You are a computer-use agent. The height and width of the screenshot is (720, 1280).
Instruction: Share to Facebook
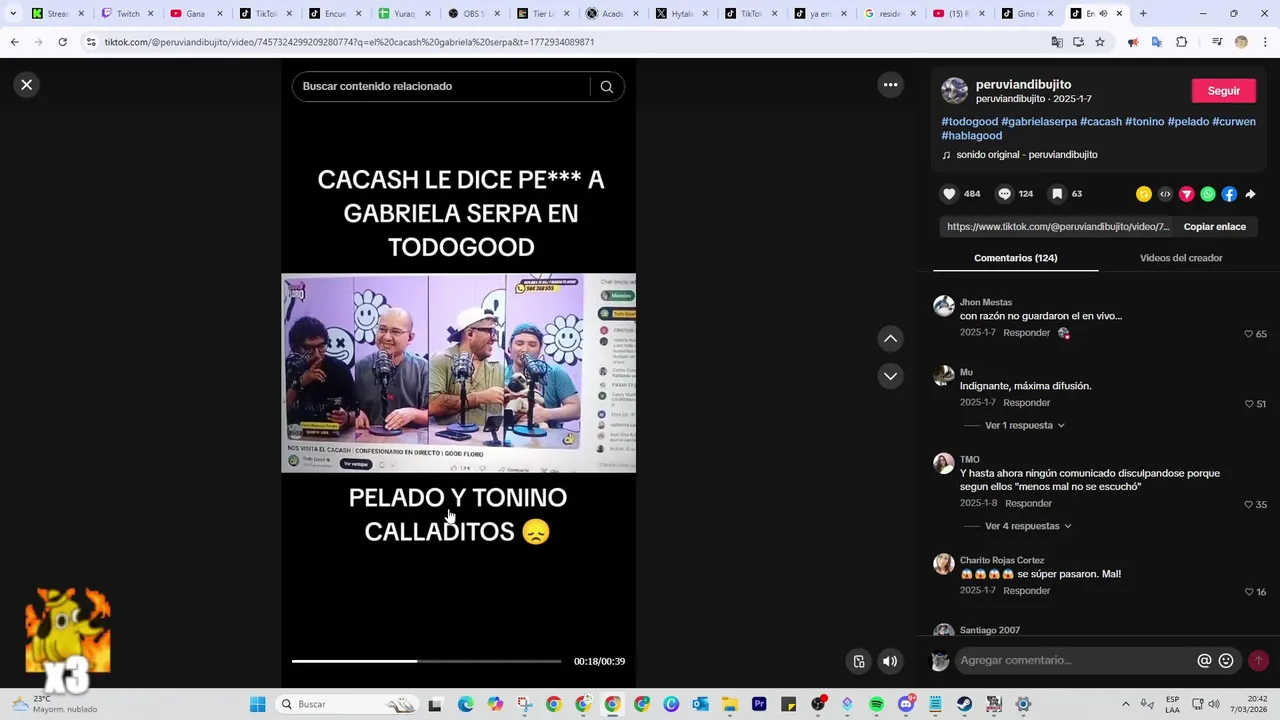coord(1229,194)
